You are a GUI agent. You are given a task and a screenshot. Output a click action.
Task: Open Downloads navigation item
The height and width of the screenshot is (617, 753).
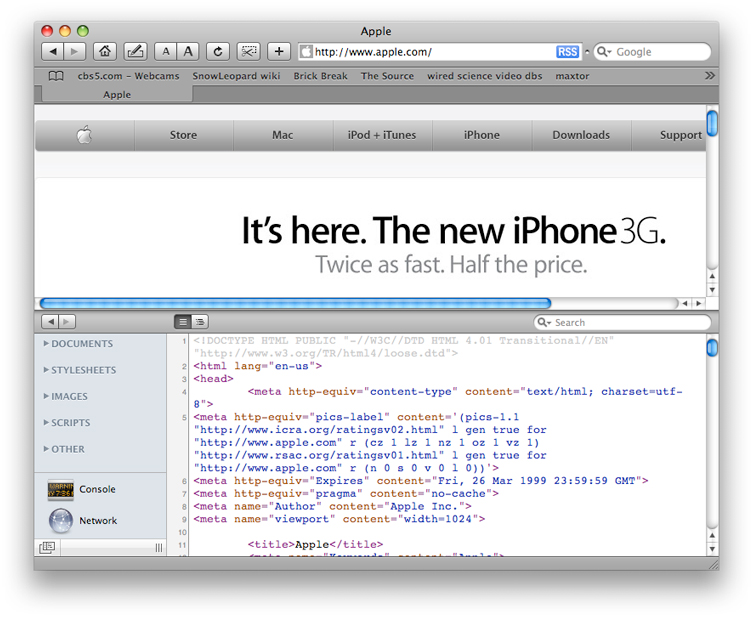(x=581, y=135)
